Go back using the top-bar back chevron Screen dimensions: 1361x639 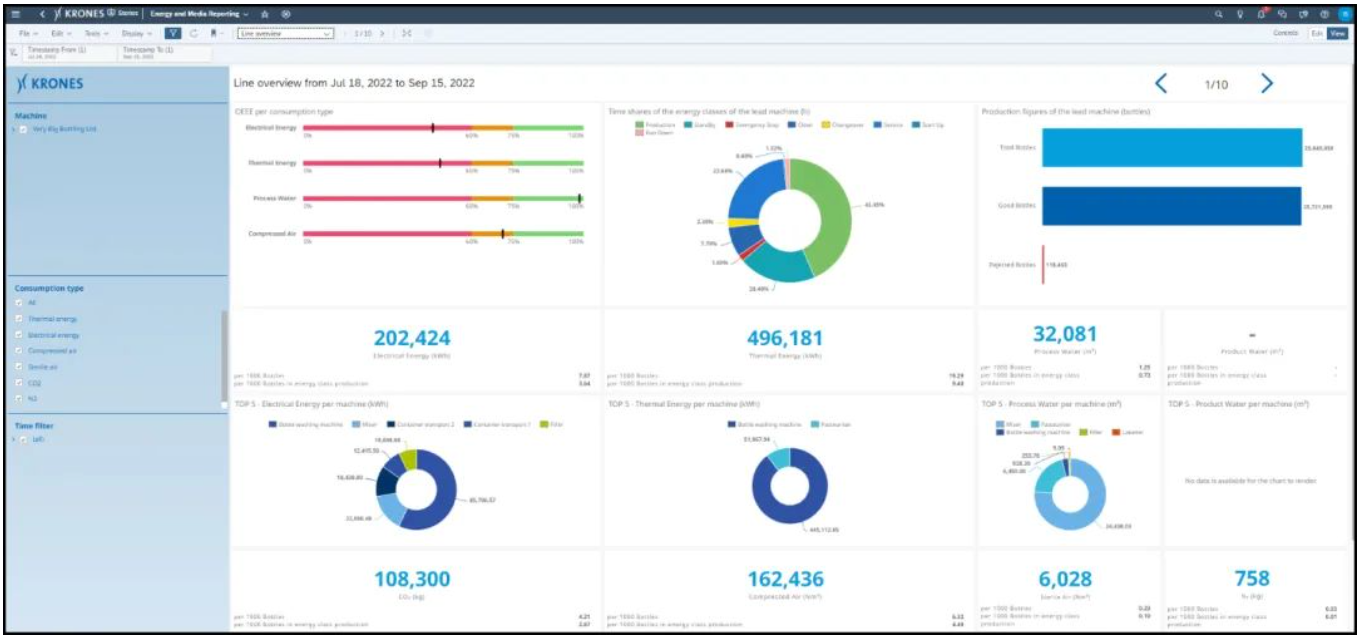pos(43,14)
